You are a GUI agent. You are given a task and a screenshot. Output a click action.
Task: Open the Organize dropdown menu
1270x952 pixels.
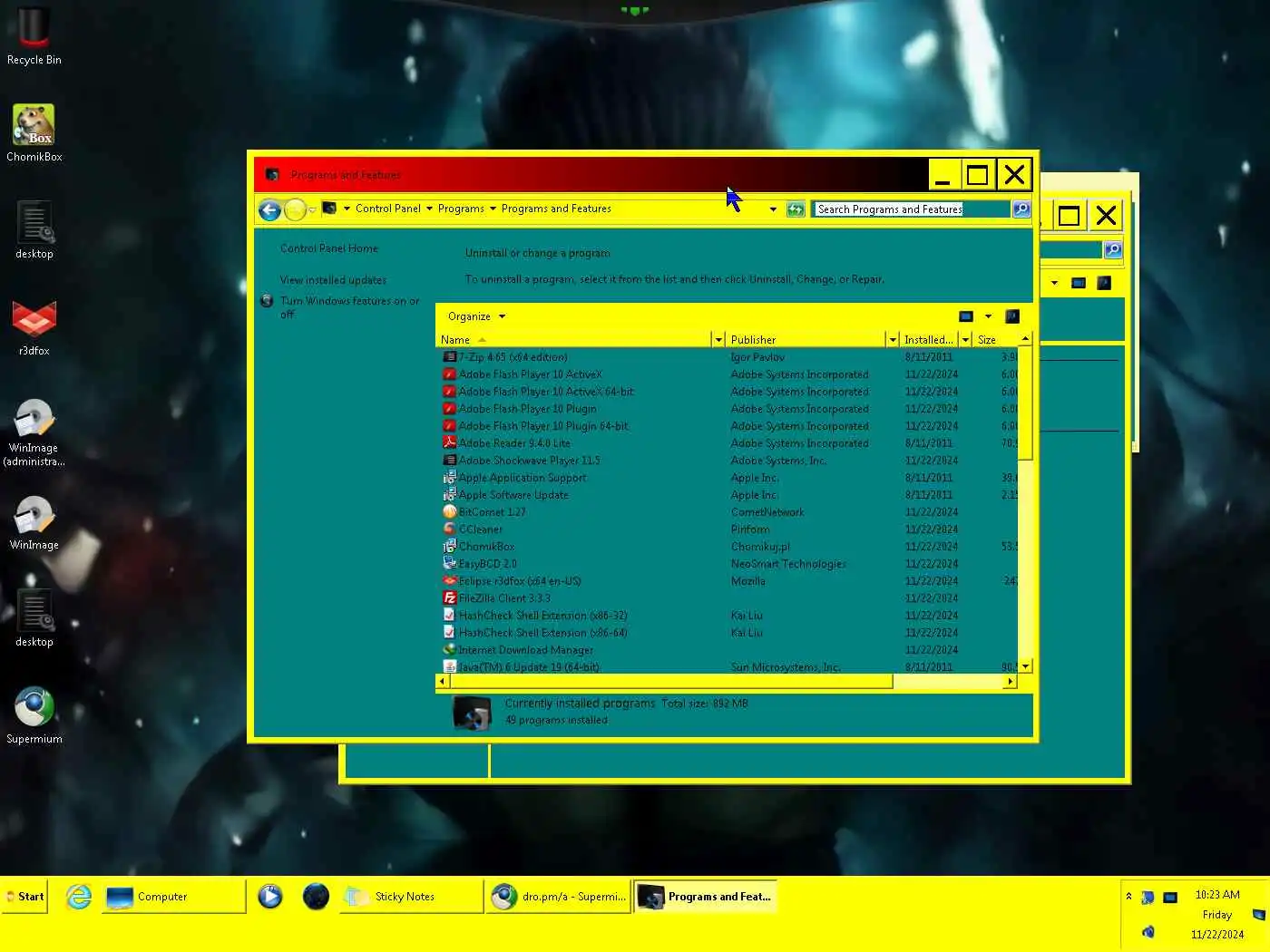(476, 316)
